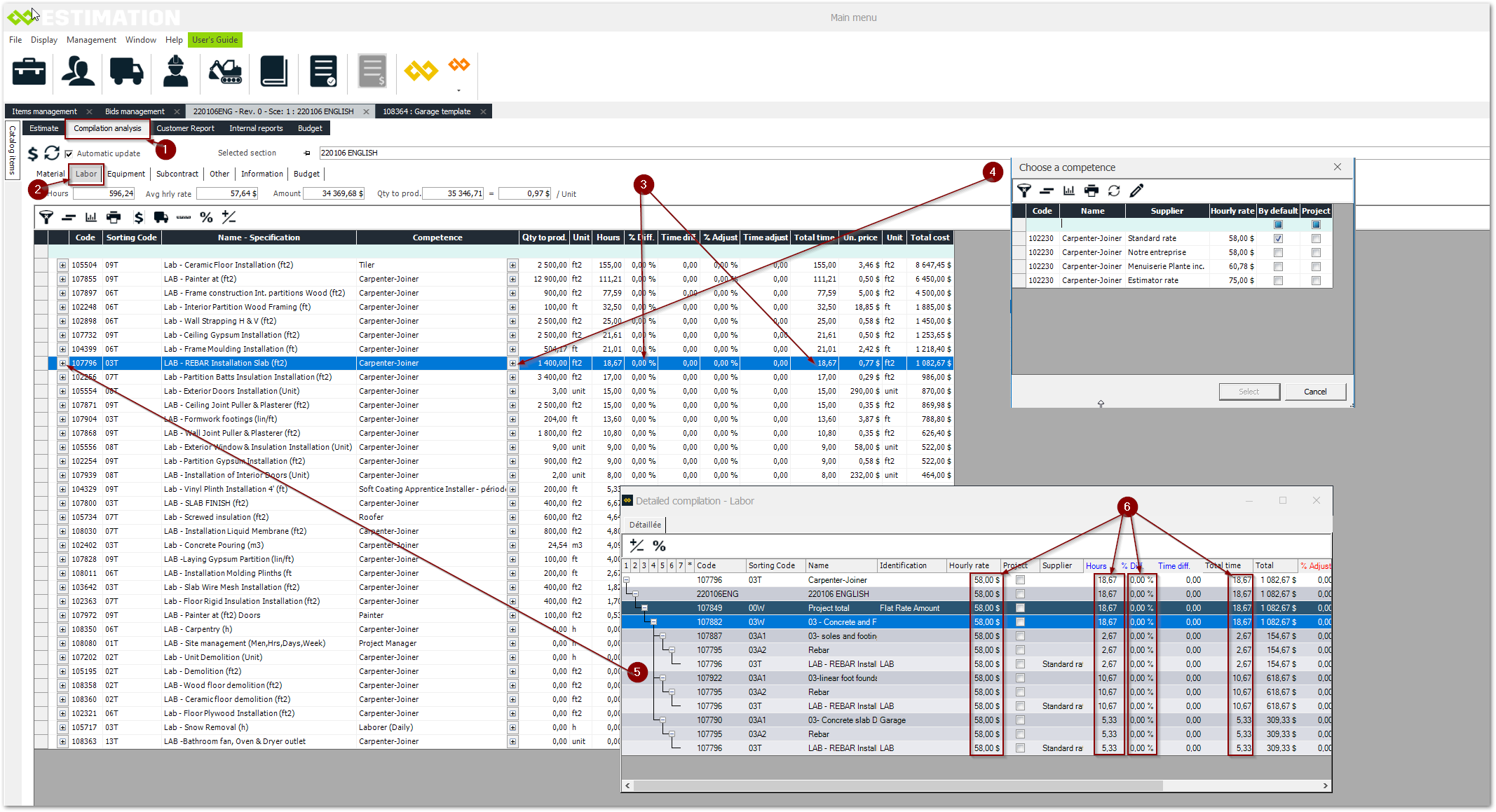This screenshot has height=812, width=1496.
Task: Click the printer icon in the labor grid toolbar
Action: coord(114,217)
